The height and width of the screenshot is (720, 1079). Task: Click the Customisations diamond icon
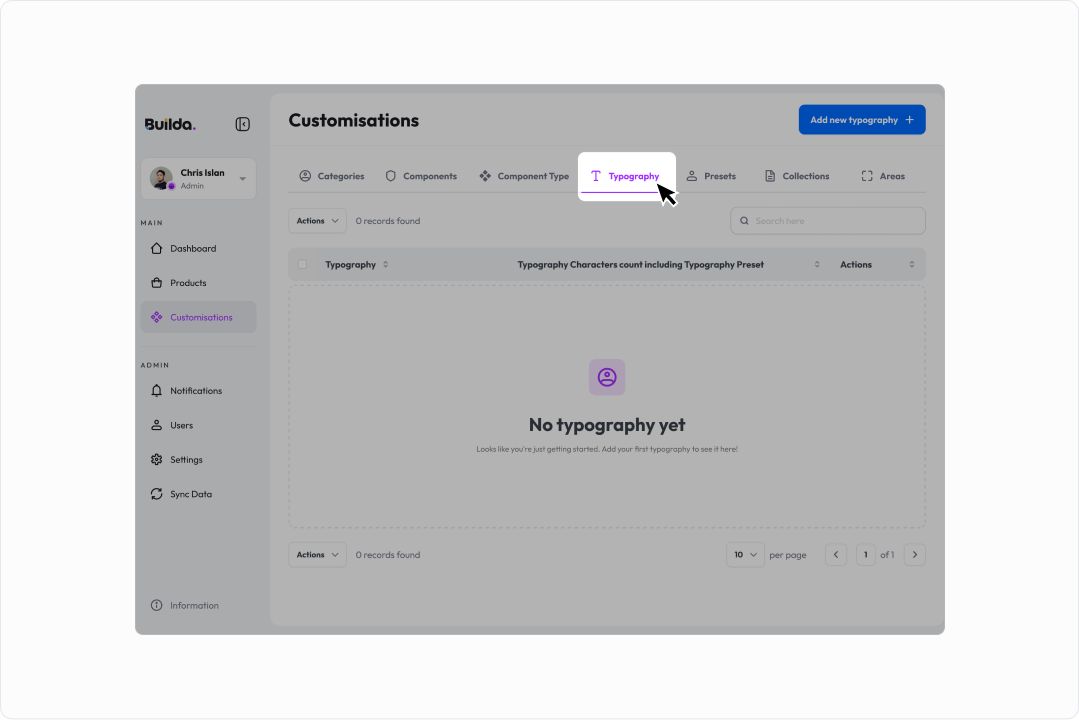[156, 317]
